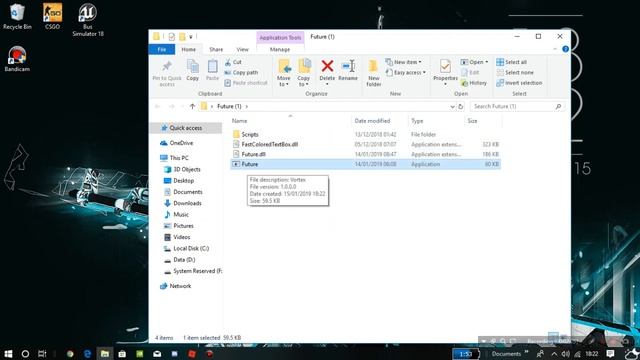Click the Back navigation arrow
Screen dimensions: 640x360
point(158,106)
